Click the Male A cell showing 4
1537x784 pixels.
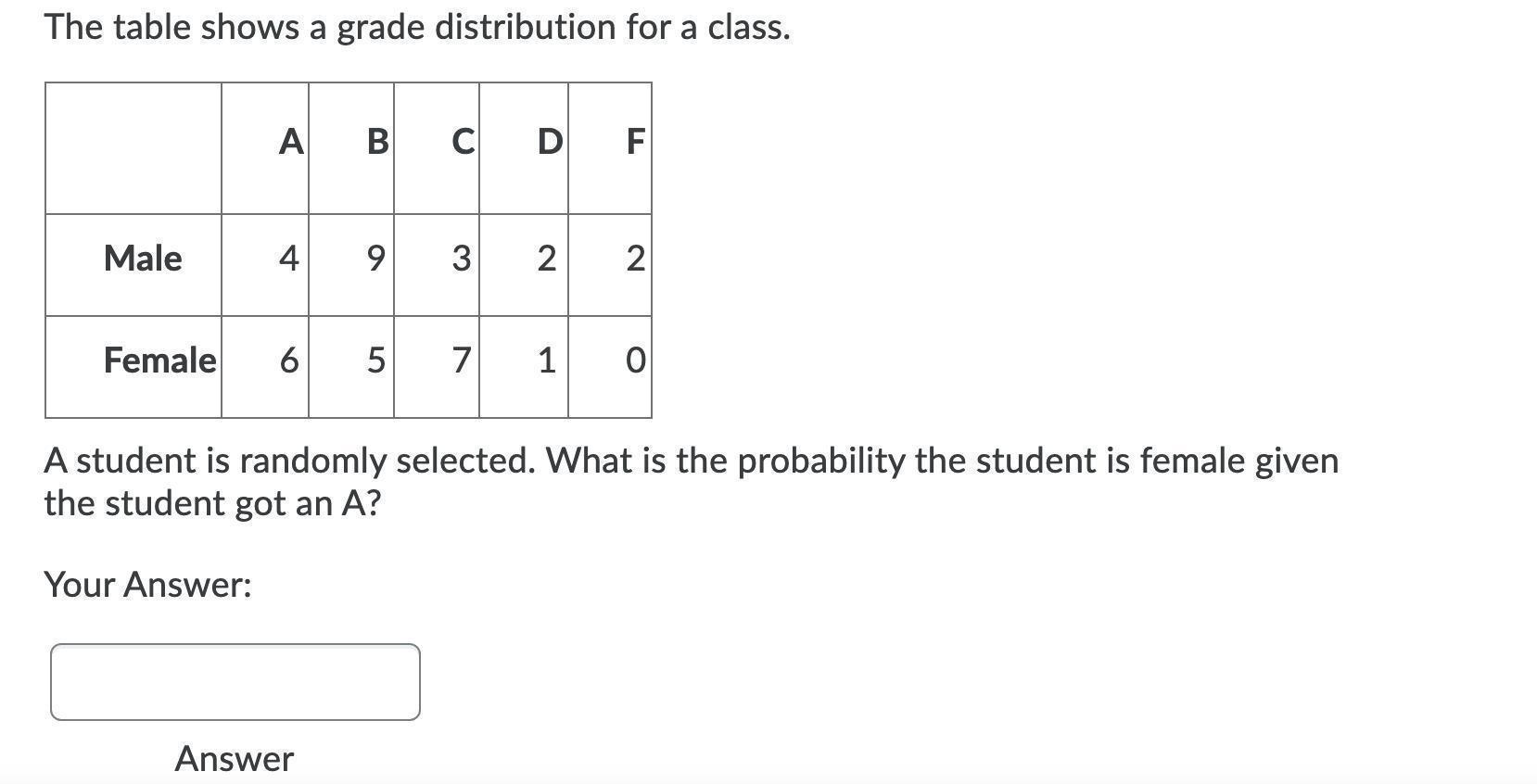pyautogui.click(x=265, y=265)
